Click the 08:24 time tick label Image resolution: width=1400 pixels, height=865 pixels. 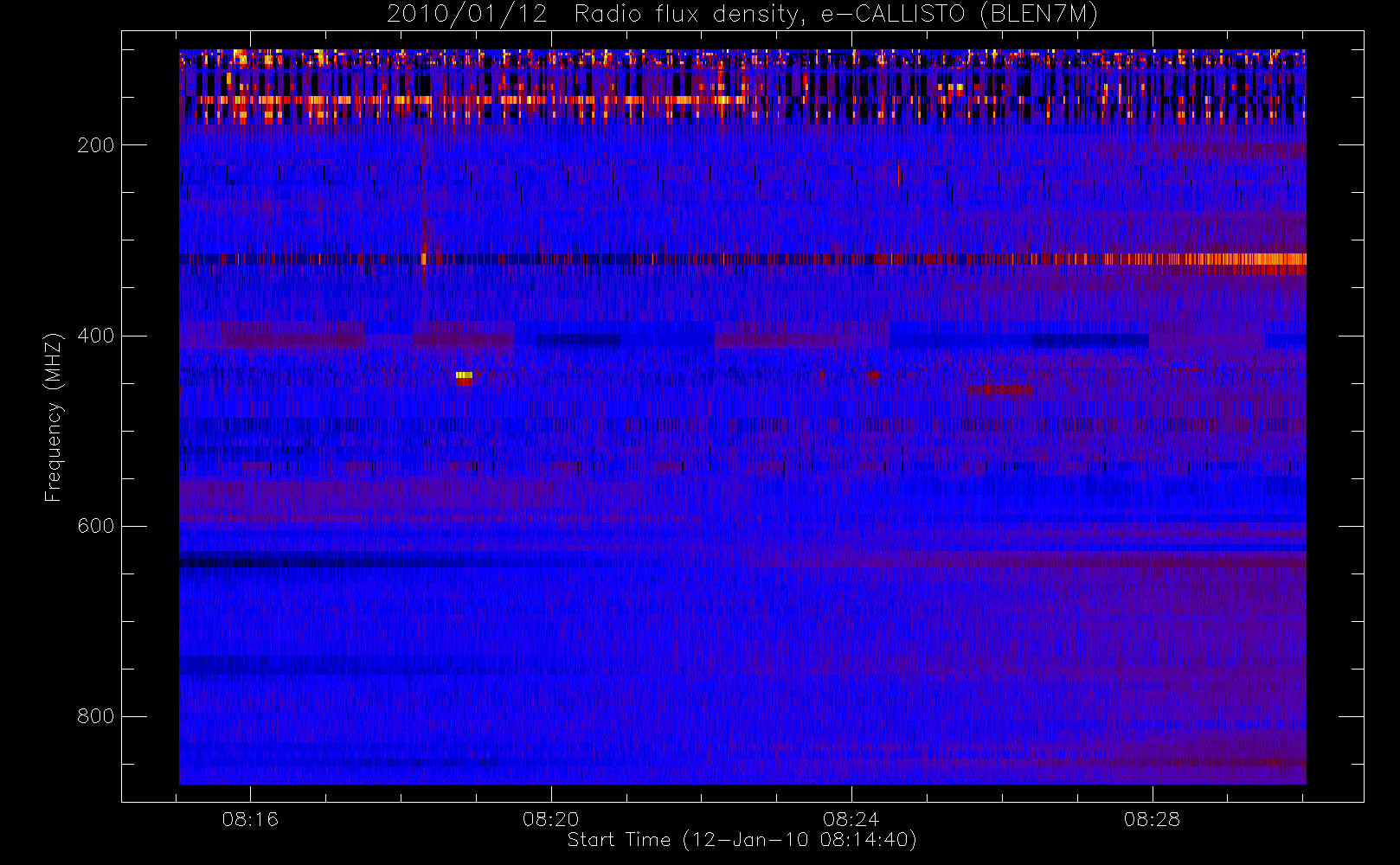click(x=851, y=819)
